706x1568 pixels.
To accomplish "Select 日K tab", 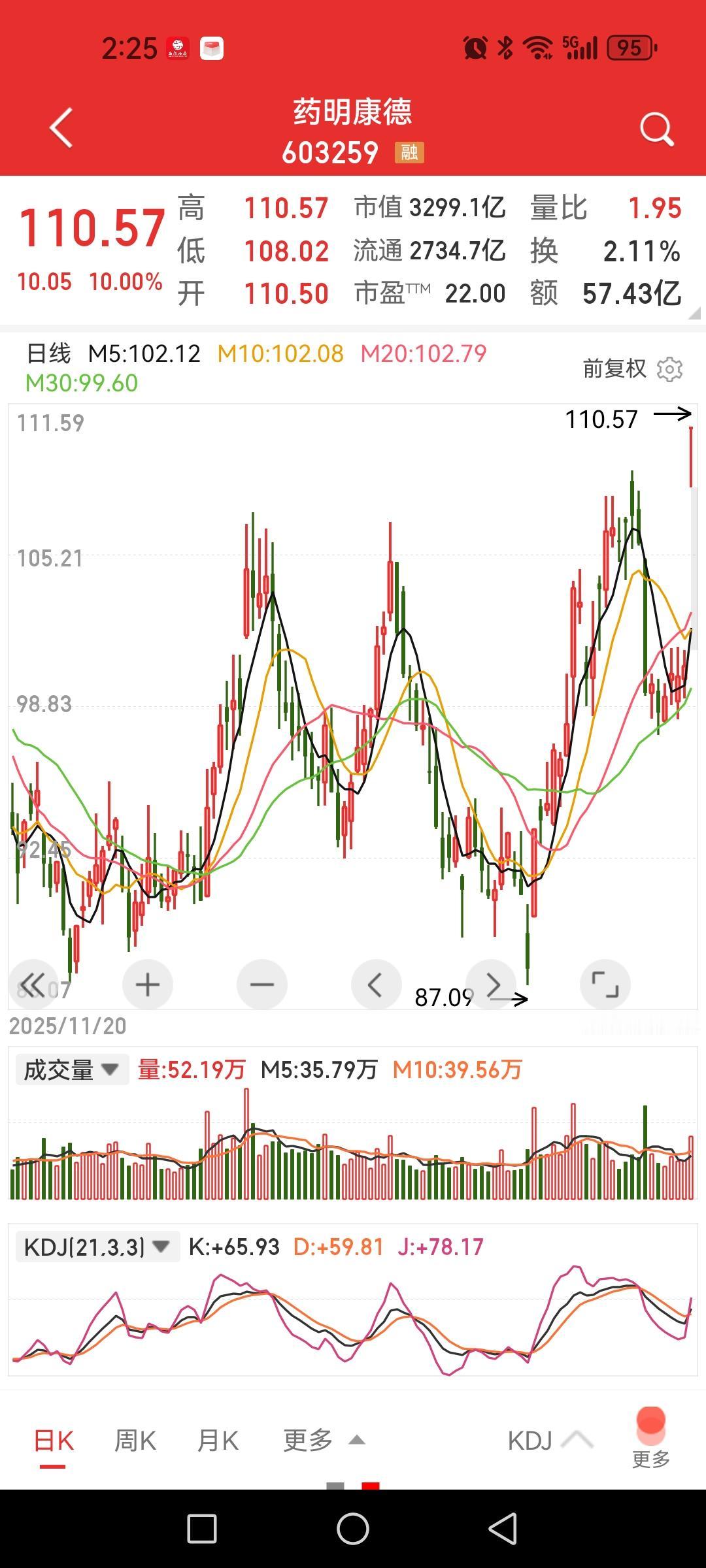I will (x=54, y=1441).
